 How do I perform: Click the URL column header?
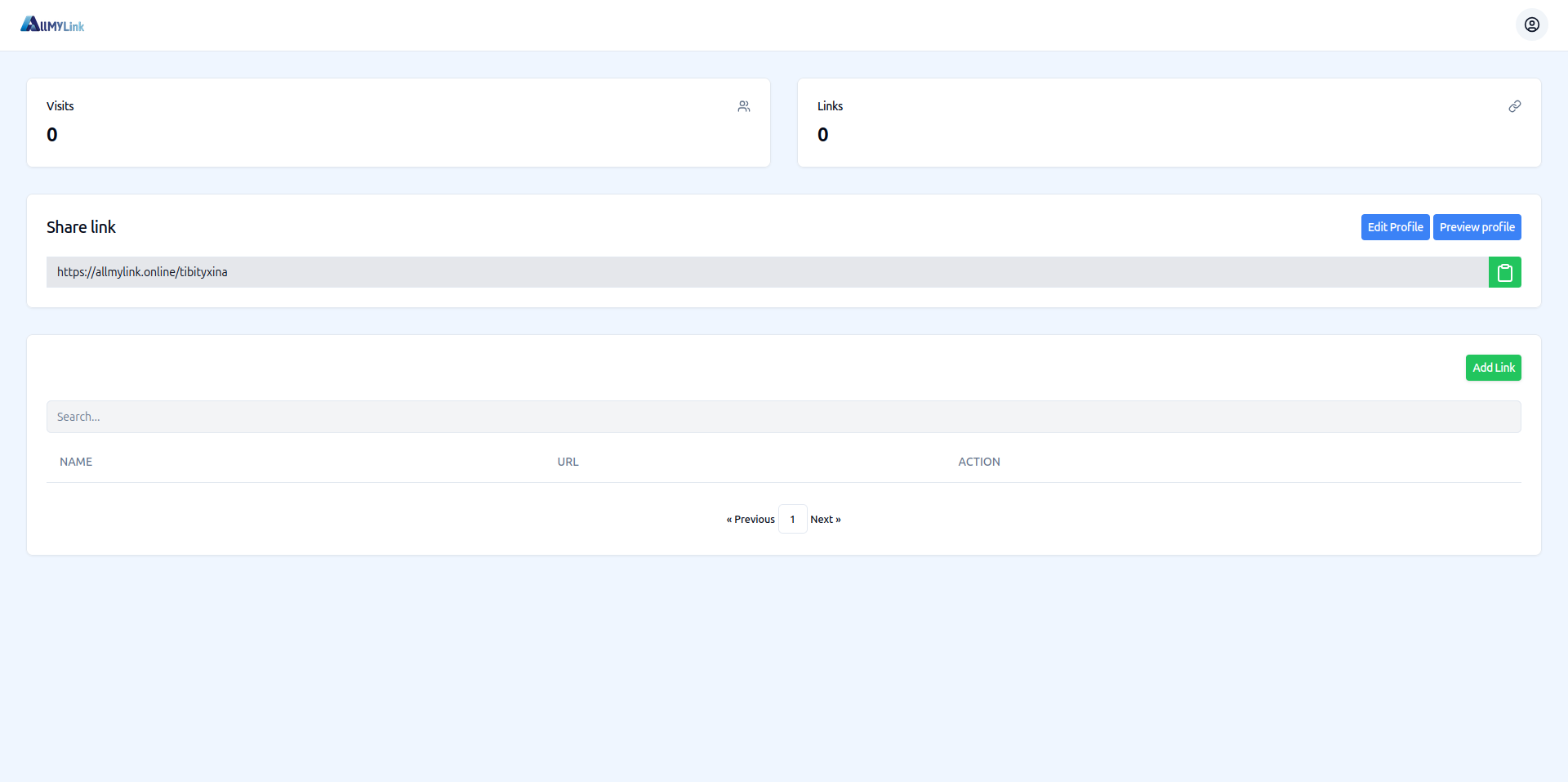(568, 462)
